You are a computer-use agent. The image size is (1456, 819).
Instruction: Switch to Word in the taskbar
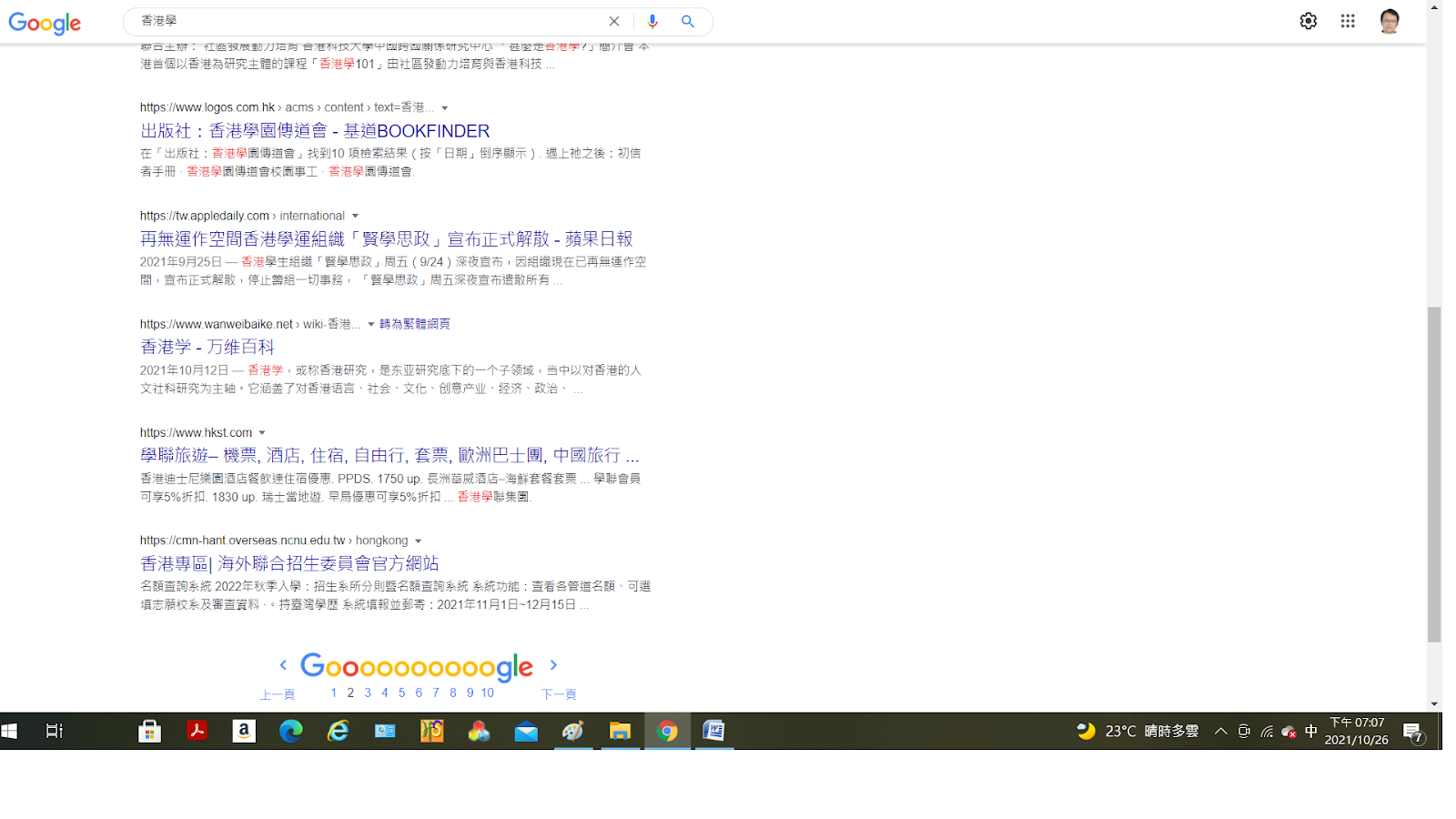714,731
